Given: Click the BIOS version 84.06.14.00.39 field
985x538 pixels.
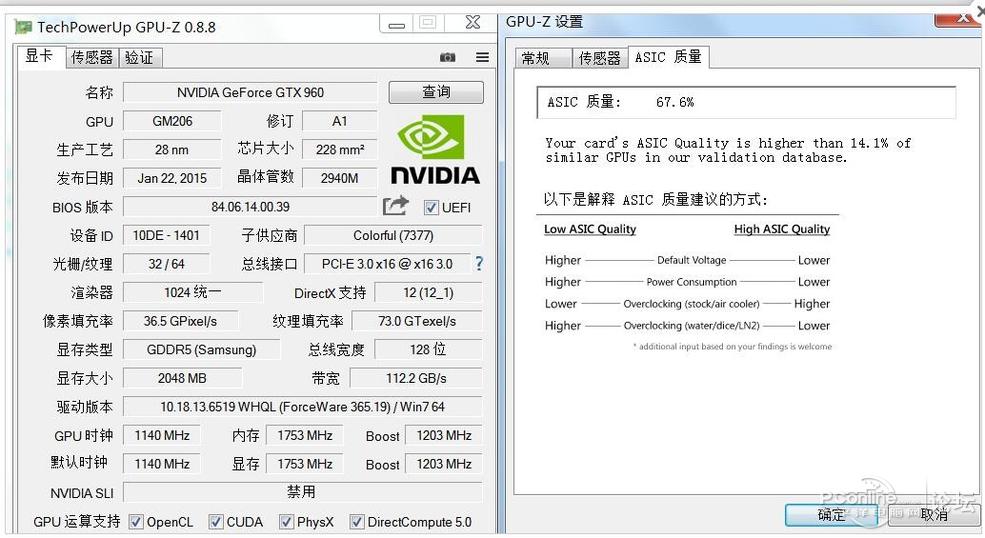Looking at the screenshot, I should pyautogui.click(x=250, y=207).
